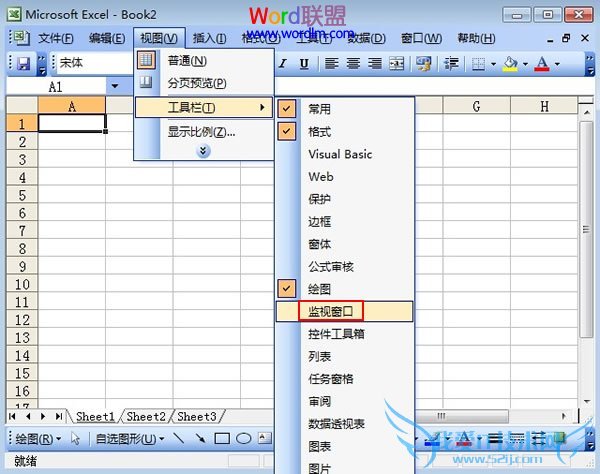Click the vertical scrollbar thumb

[x=586, y=230]
